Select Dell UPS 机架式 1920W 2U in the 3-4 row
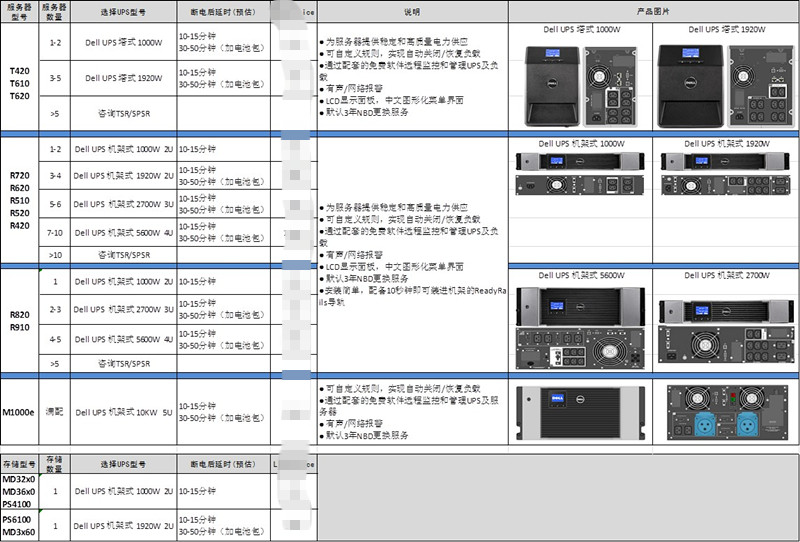The width and height of the screenshot is (800, 542). [x=123, y=176]
